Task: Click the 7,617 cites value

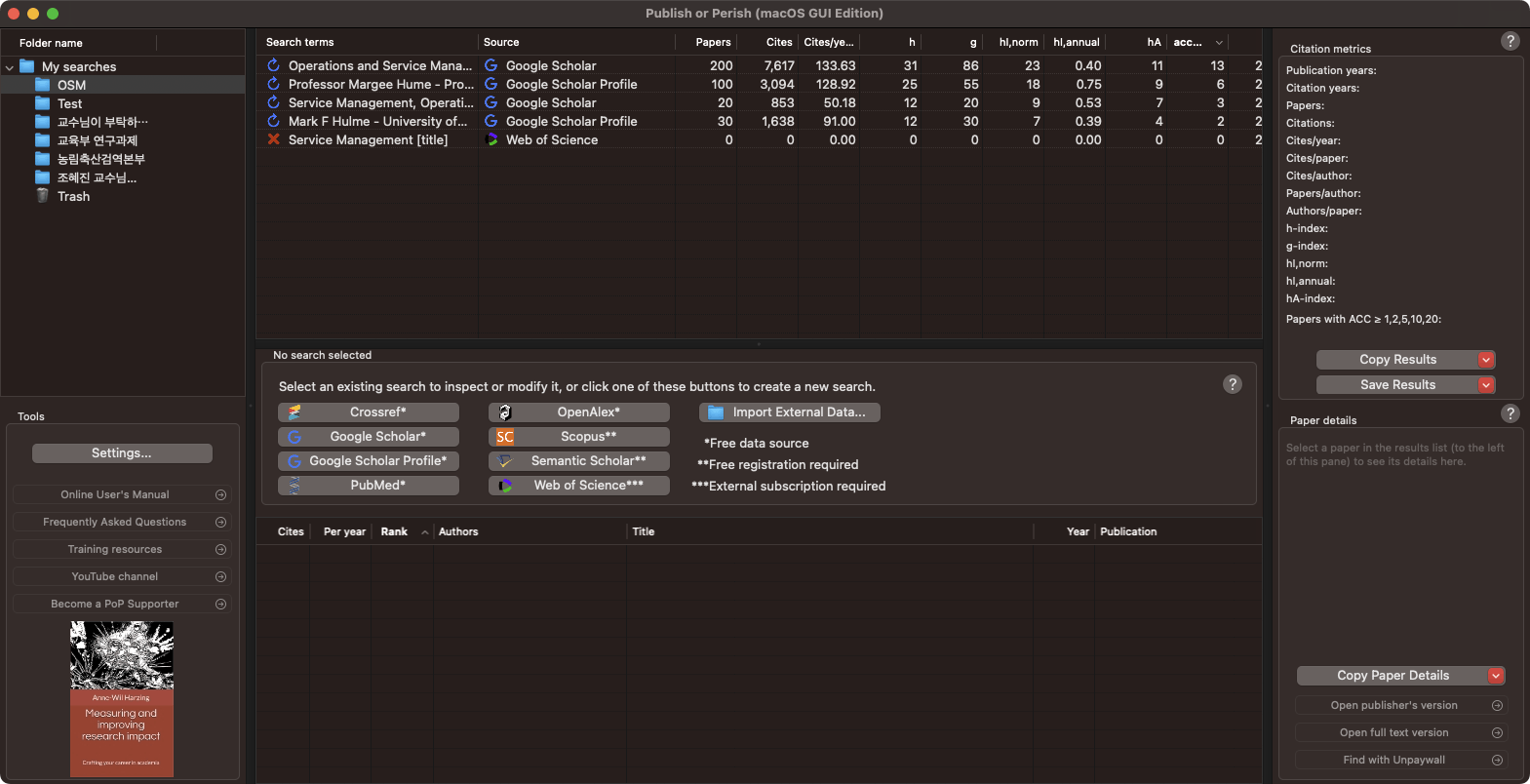Action: click(x=779, y=66)
